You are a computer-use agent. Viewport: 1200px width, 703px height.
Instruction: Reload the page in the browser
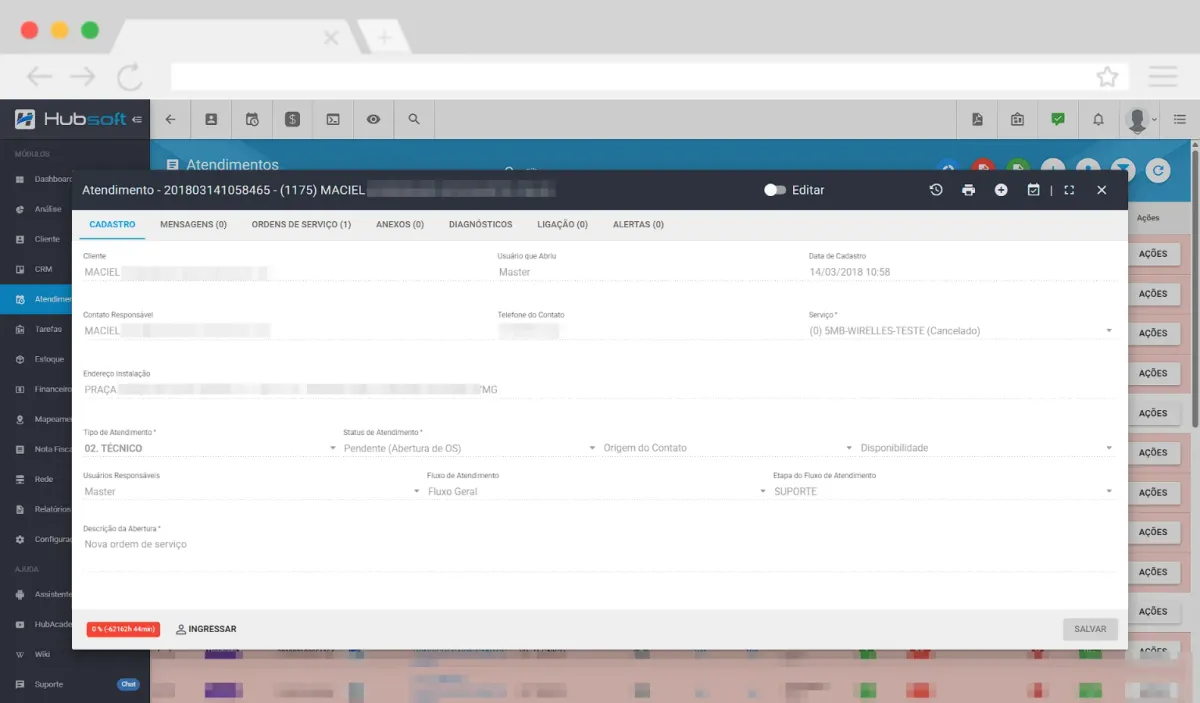pos(129,77)
